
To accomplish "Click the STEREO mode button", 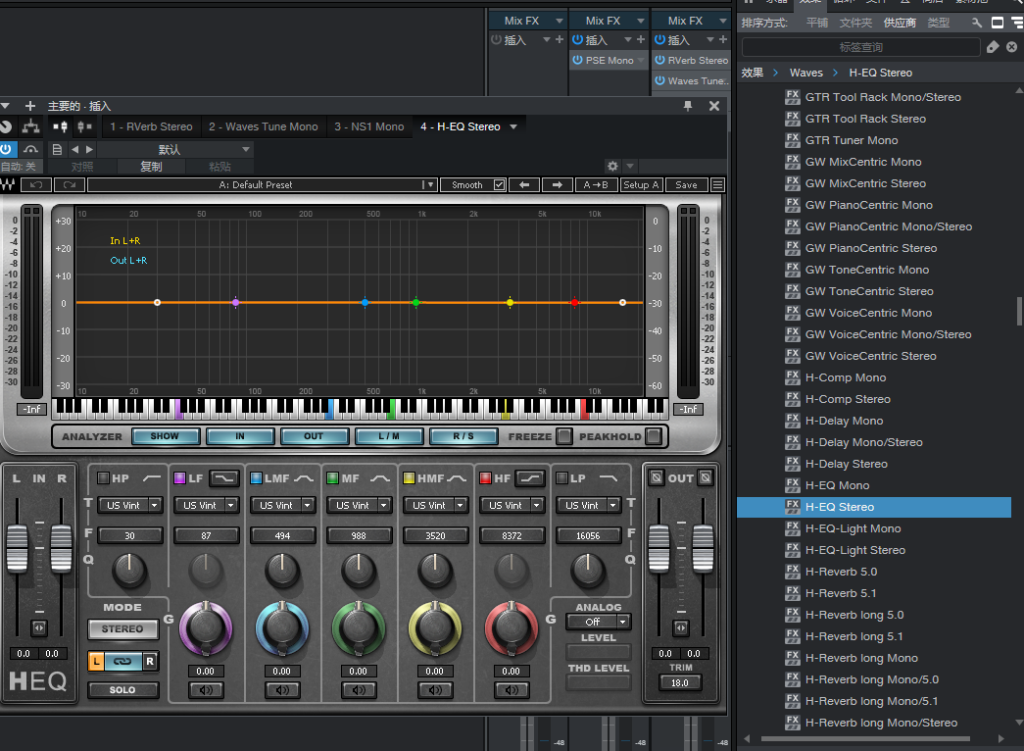I will point(123,629).
